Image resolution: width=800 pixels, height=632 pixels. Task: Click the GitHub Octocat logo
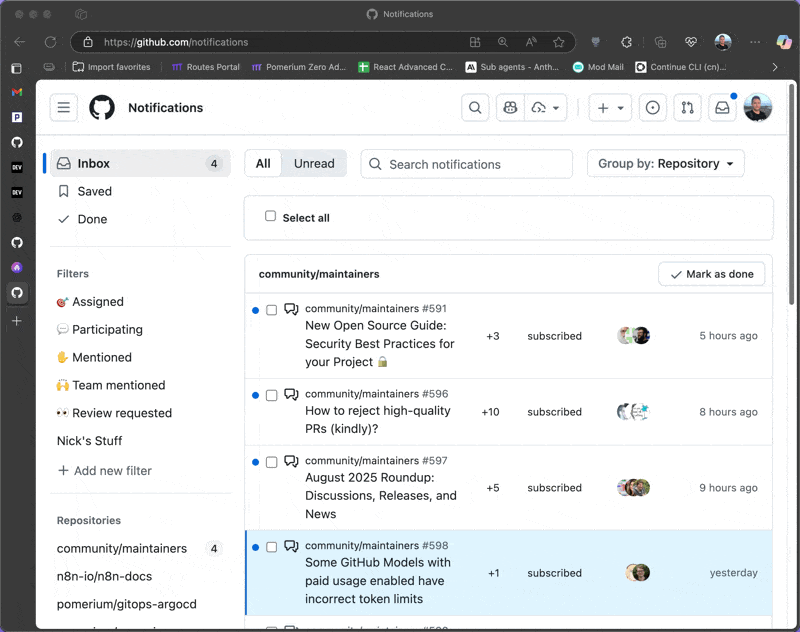click(x=102, y=108)
